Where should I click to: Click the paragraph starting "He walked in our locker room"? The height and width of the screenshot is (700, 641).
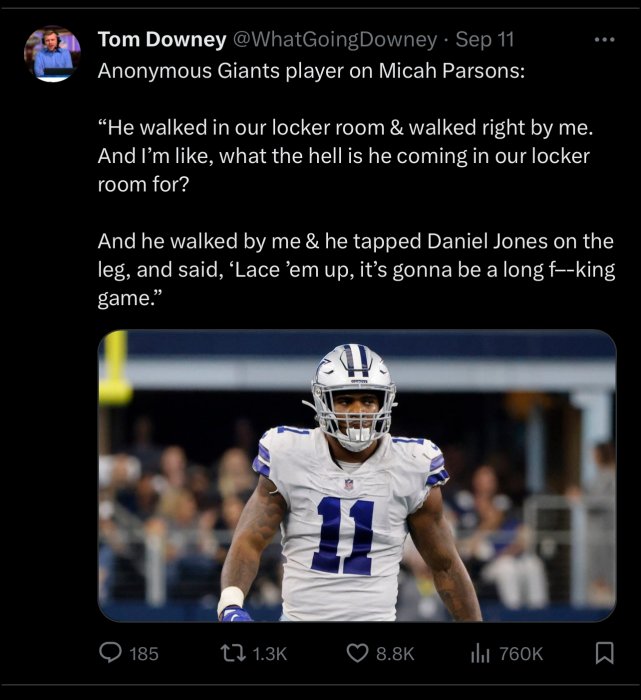point(345,157)
